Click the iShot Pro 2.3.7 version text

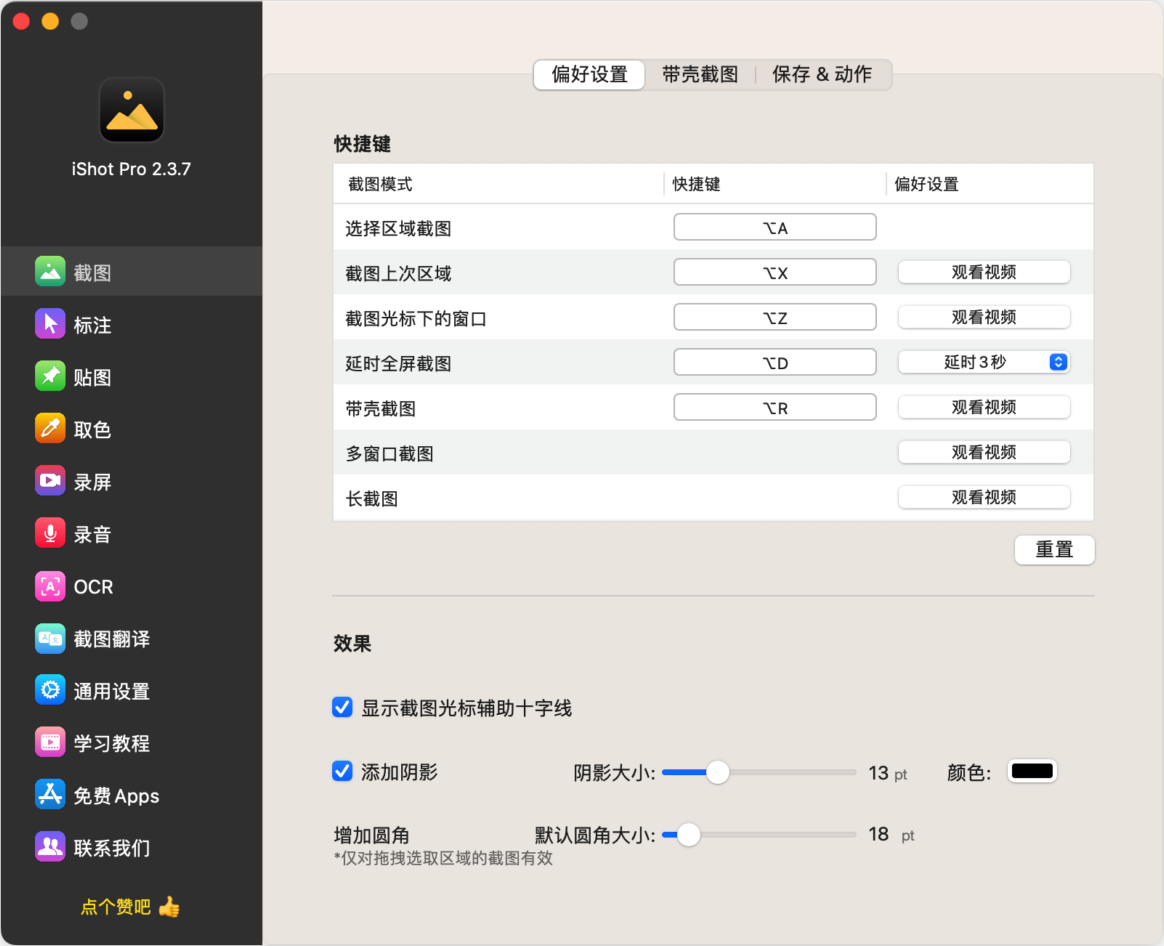(131, 169)
